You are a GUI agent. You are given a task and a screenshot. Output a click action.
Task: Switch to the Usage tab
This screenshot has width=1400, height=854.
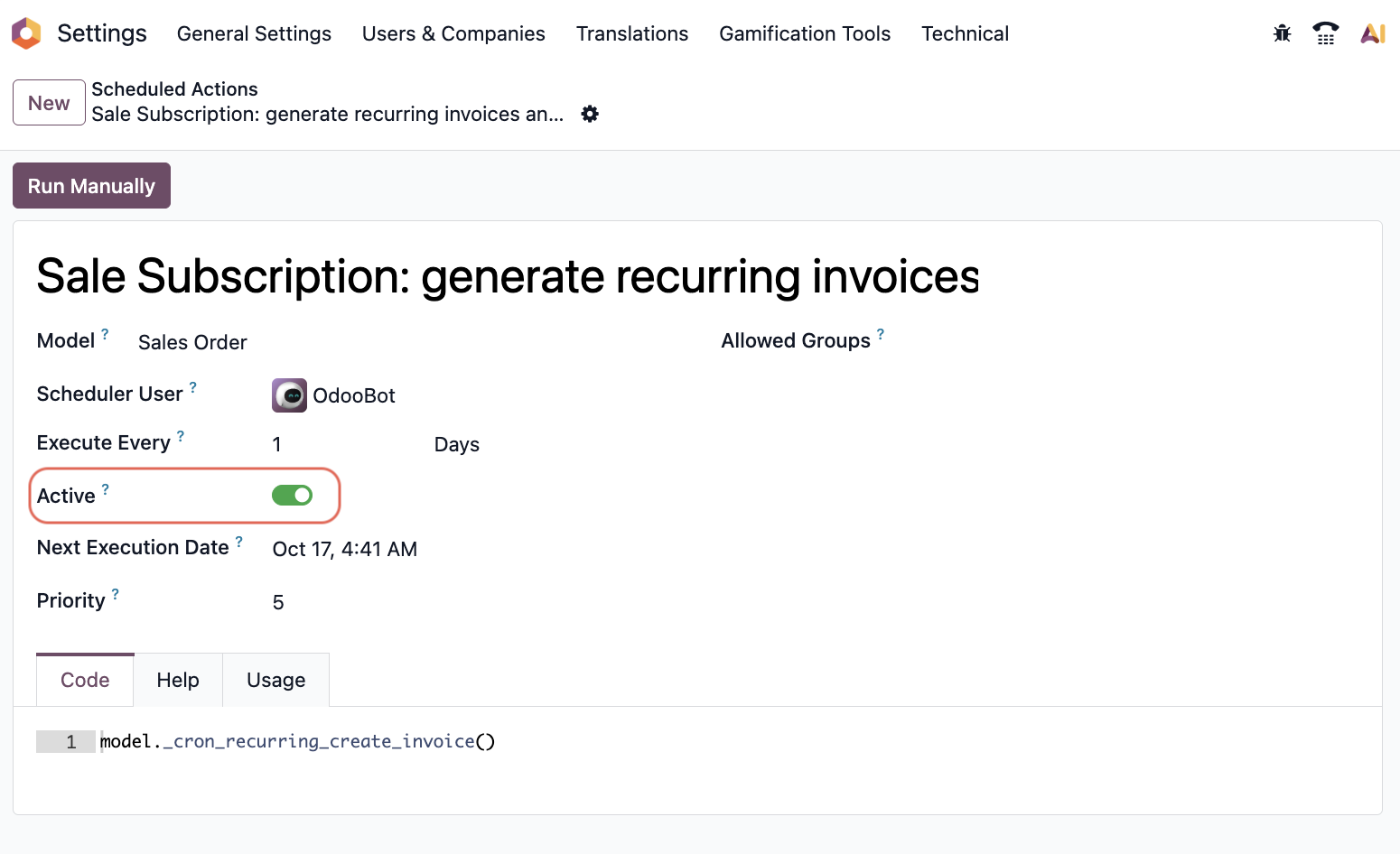pyautogui.click(x=275, y=680)
